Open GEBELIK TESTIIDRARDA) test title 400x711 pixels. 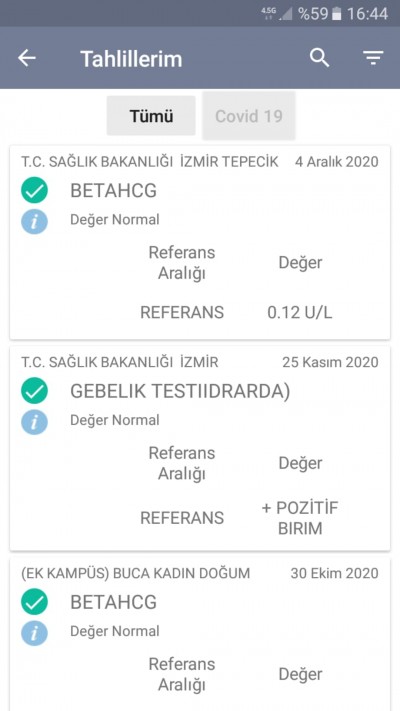(180, 391)
